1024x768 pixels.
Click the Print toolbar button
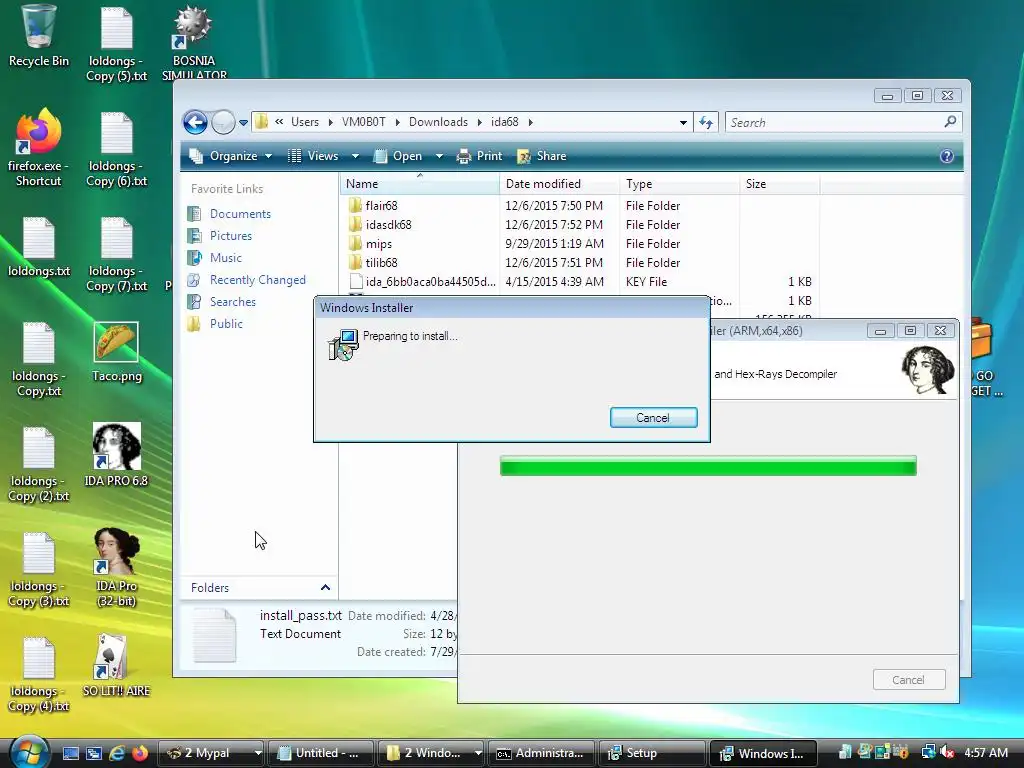479,156
